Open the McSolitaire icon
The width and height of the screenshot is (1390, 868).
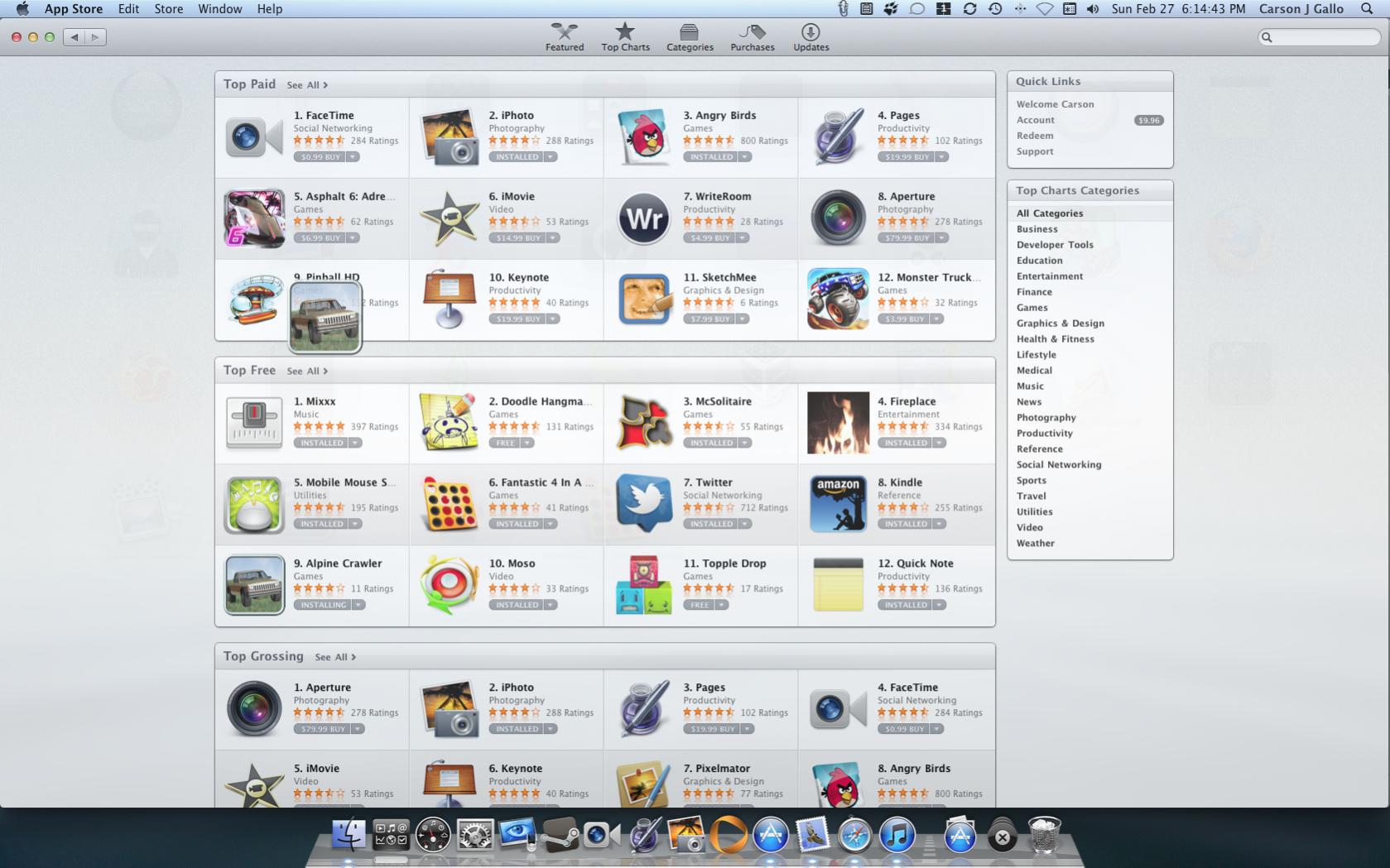(644, 422)
